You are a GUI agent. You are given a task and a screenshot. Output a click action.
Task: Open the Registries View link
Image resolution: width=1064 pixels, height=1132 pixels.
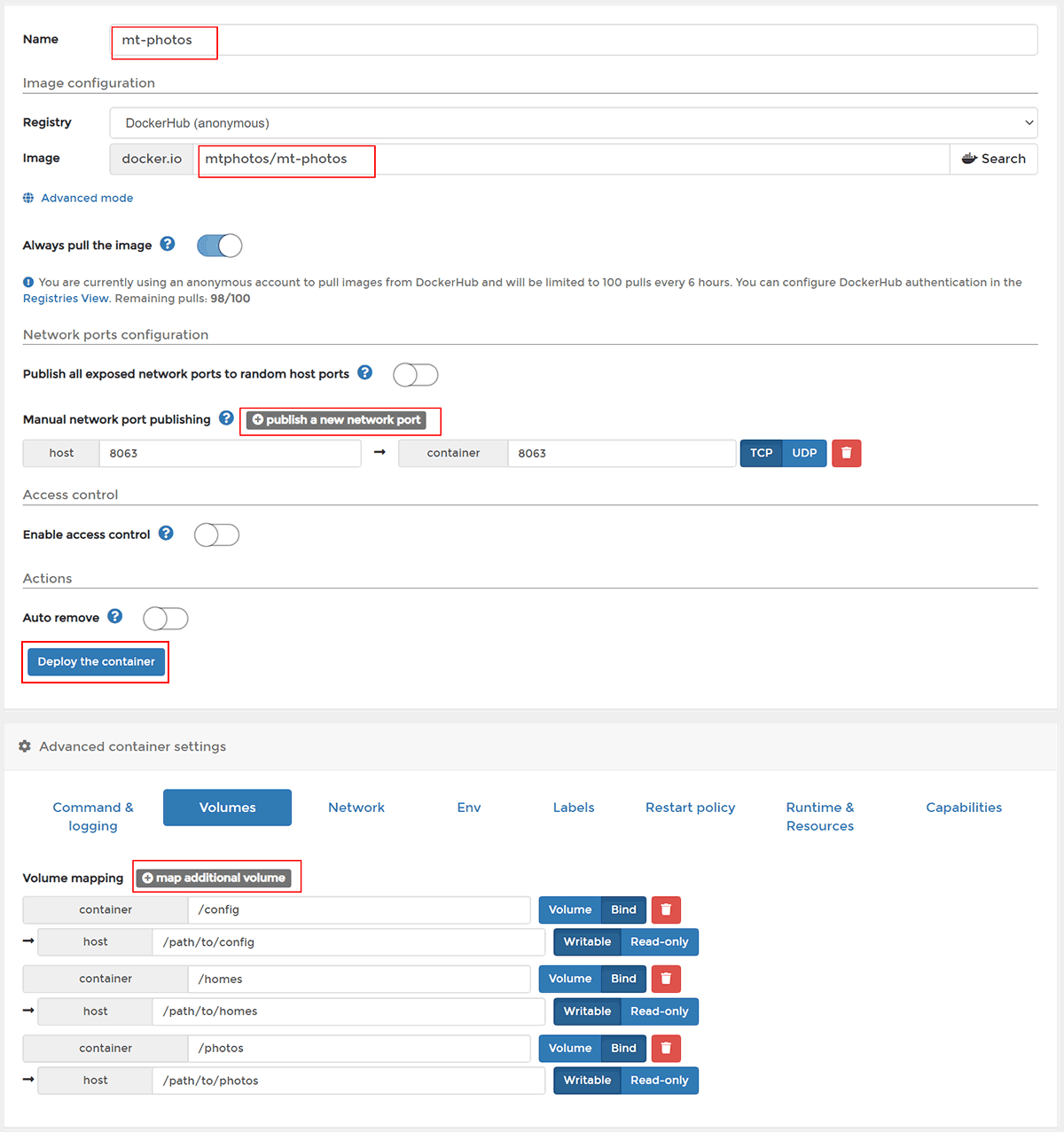(66, 299)
